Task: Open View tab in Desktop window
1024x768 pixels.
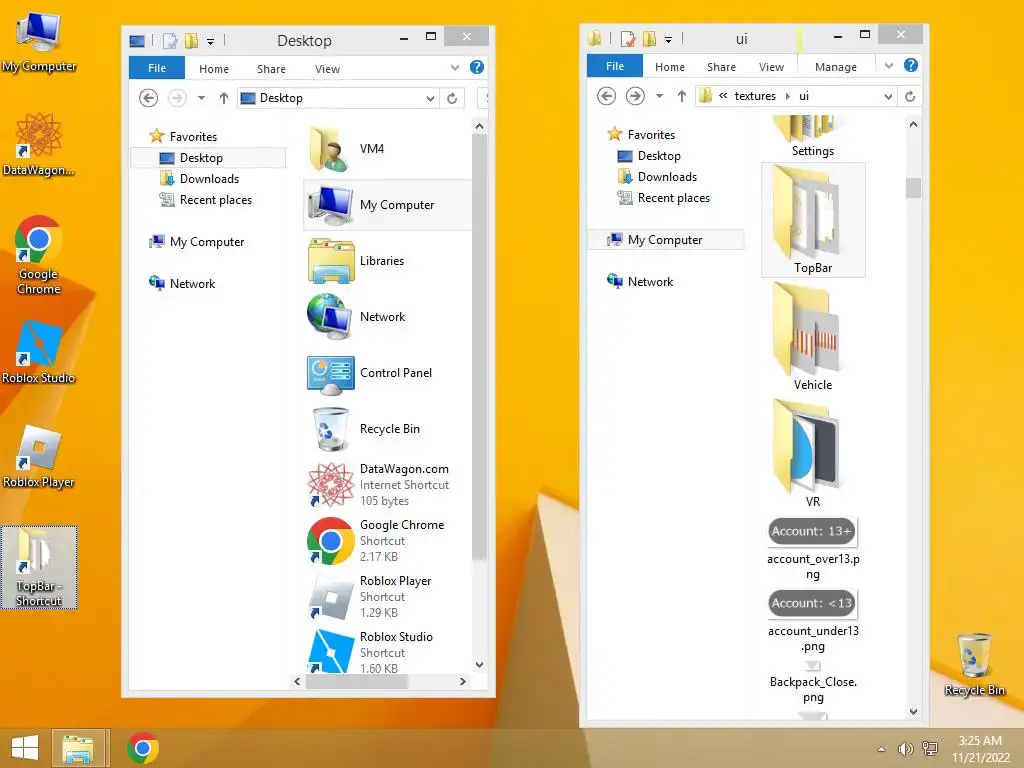Action: point(327,69)
